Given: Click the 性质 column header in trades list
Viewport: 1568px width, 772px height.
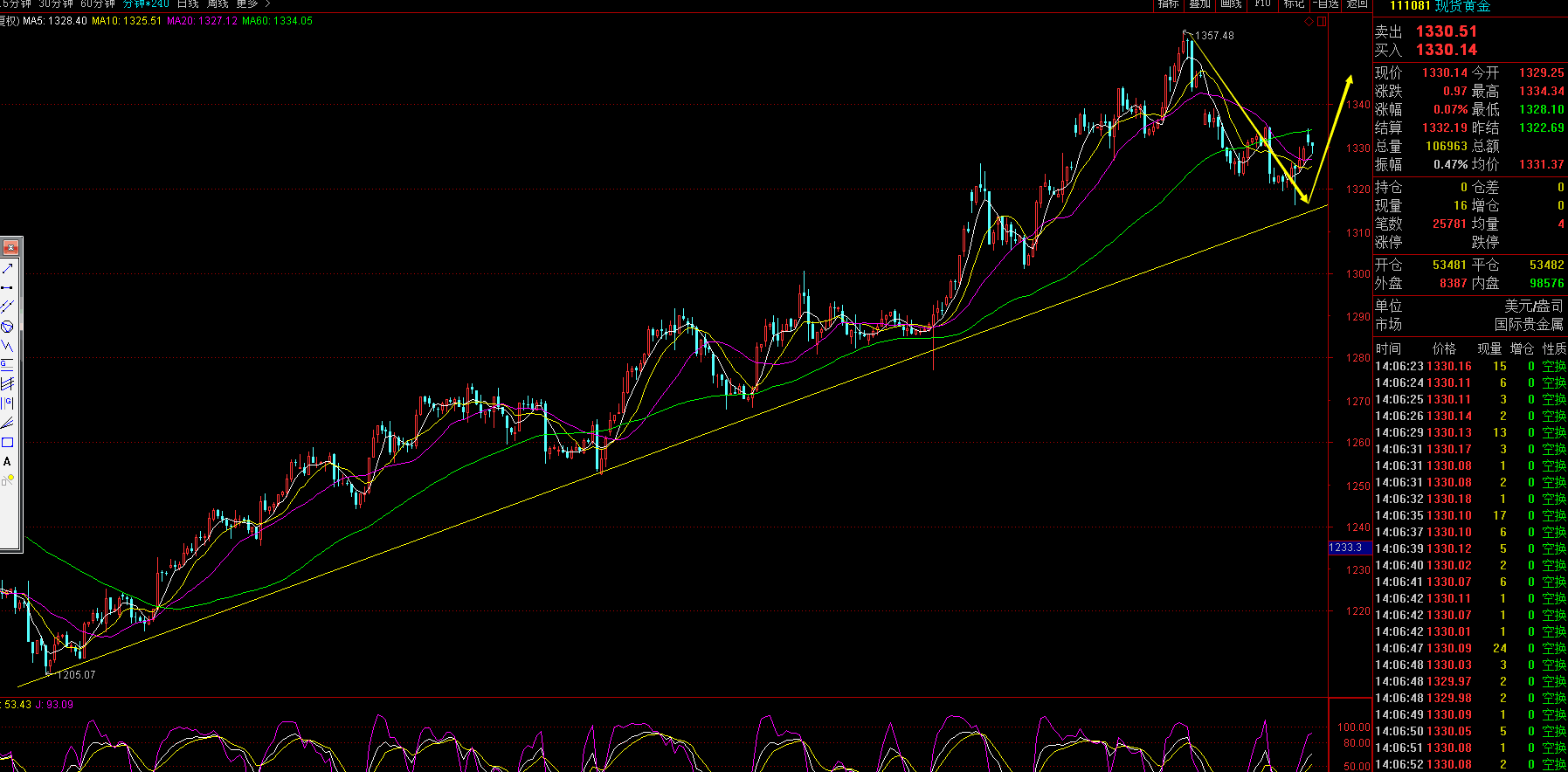Looking at the screenshot, I should (1554, 349).
